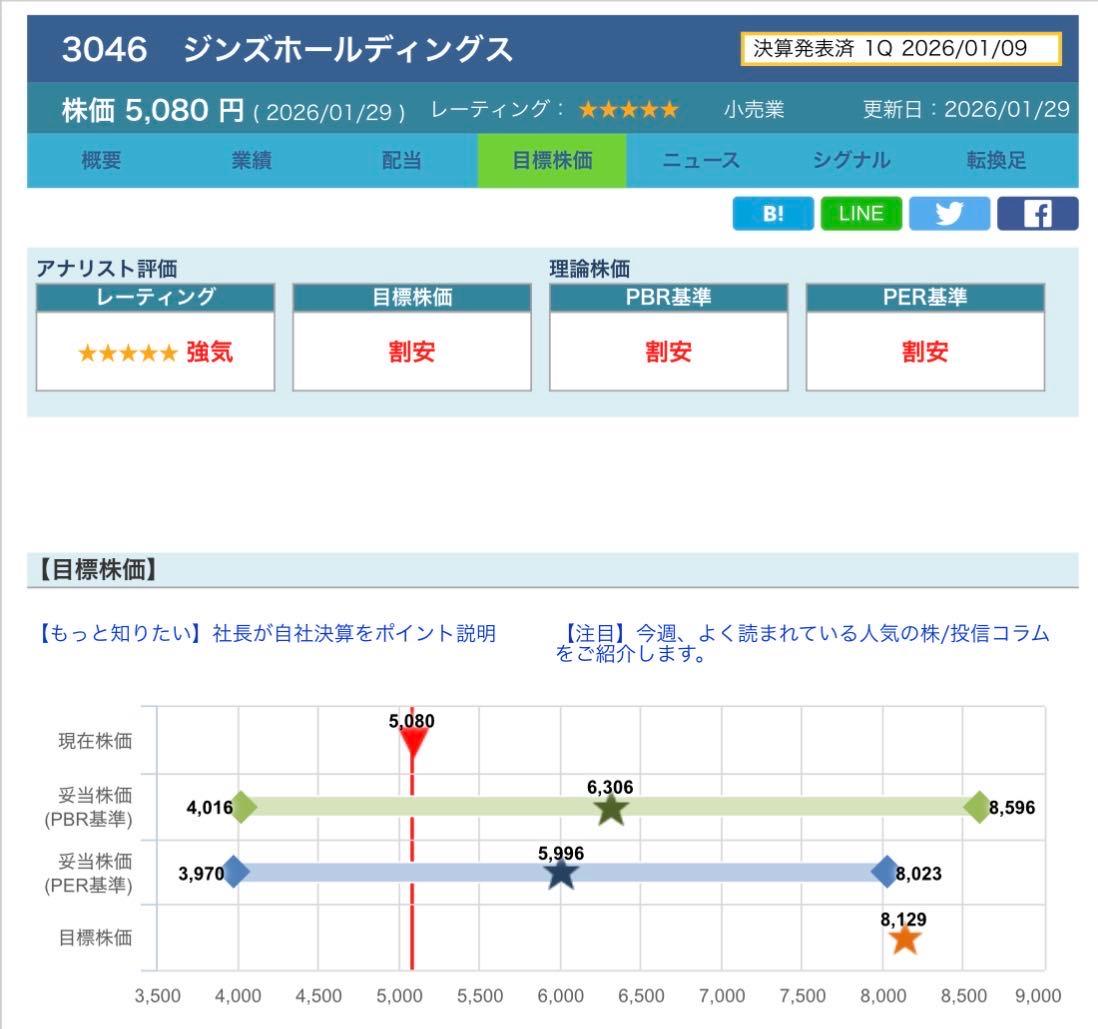Open the Facebook share icon
1098x1029 pixels.
[1037, 212]
